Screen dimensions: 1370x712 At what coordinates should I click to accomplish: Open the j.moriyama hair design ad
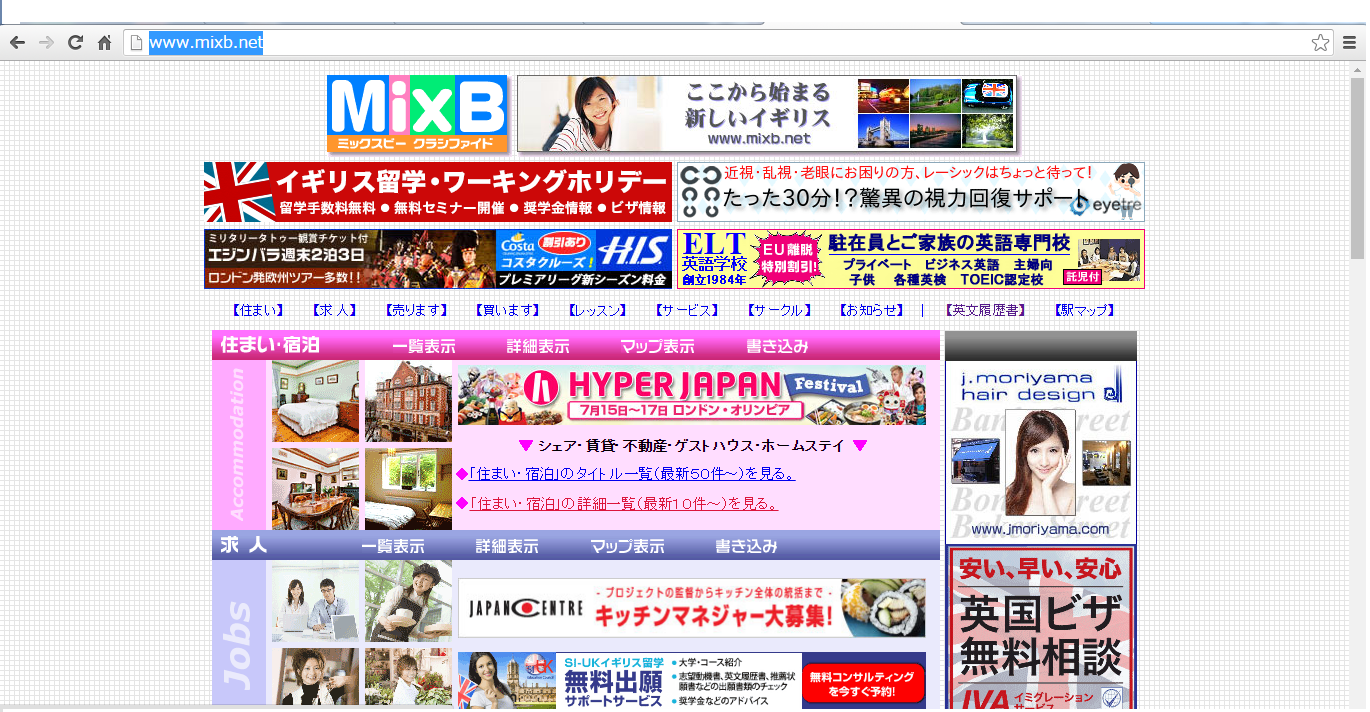1040,452
